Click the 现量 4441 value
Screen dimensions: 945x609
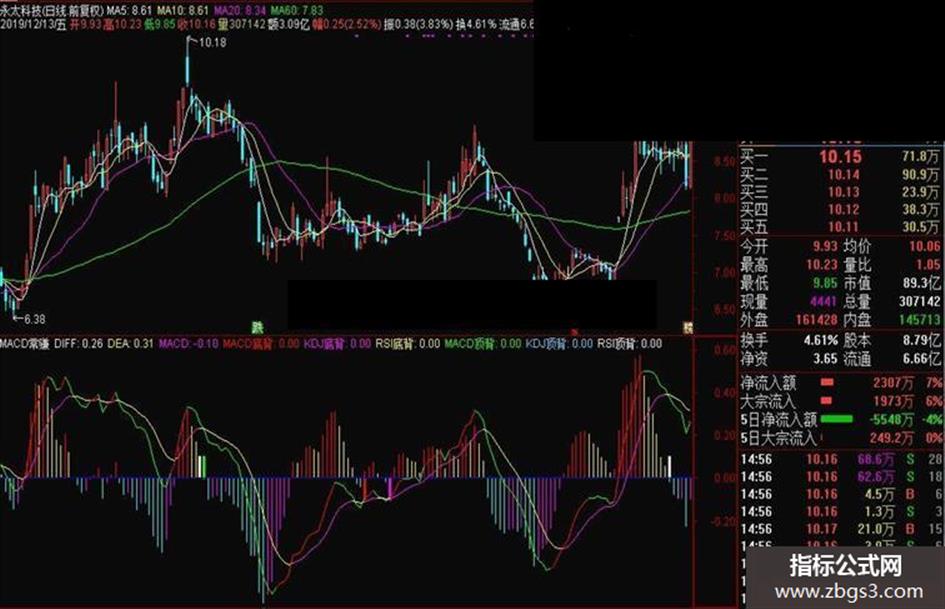823,301
